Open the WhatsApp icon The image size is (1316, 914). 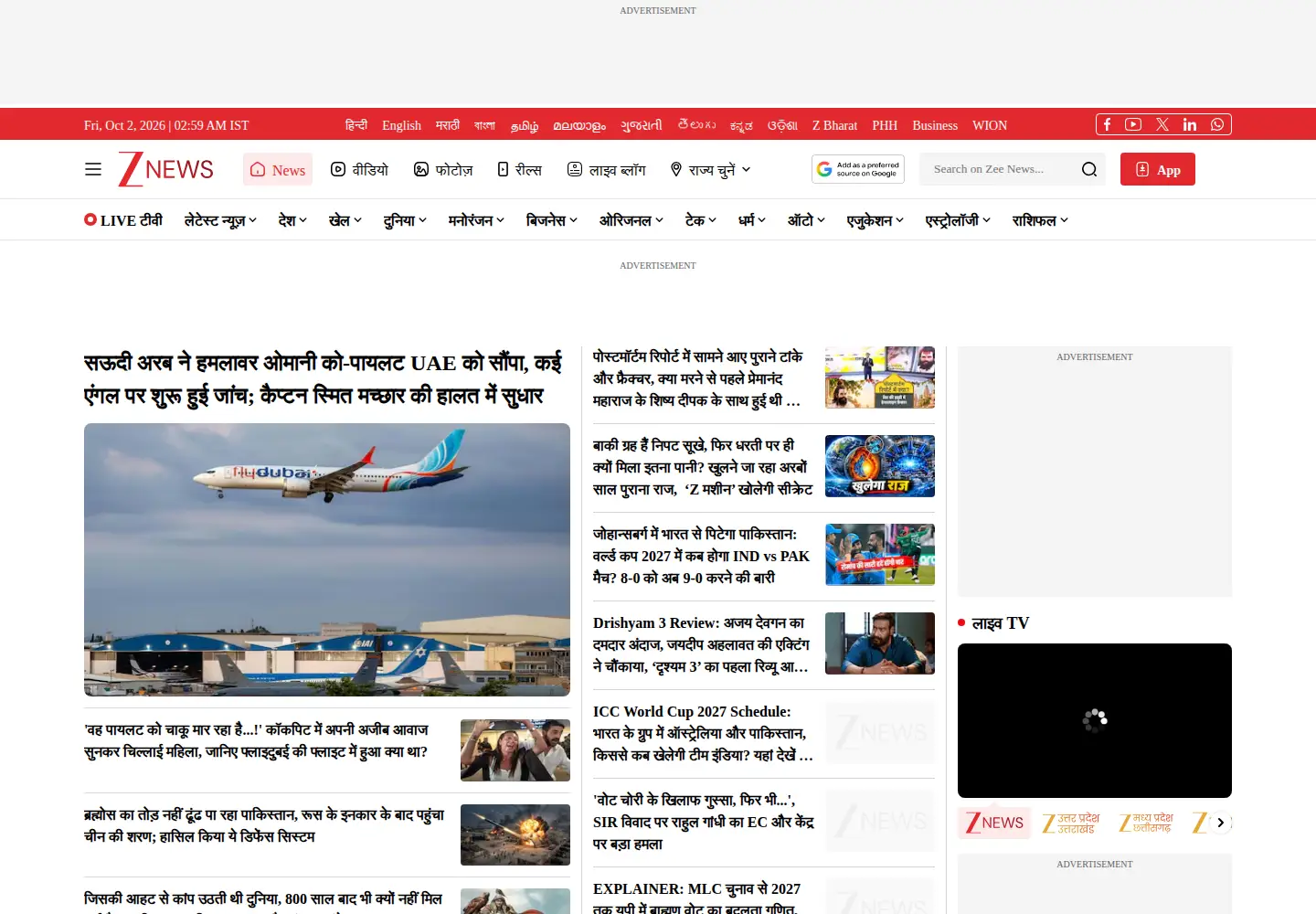click(x=1217, y=124)
